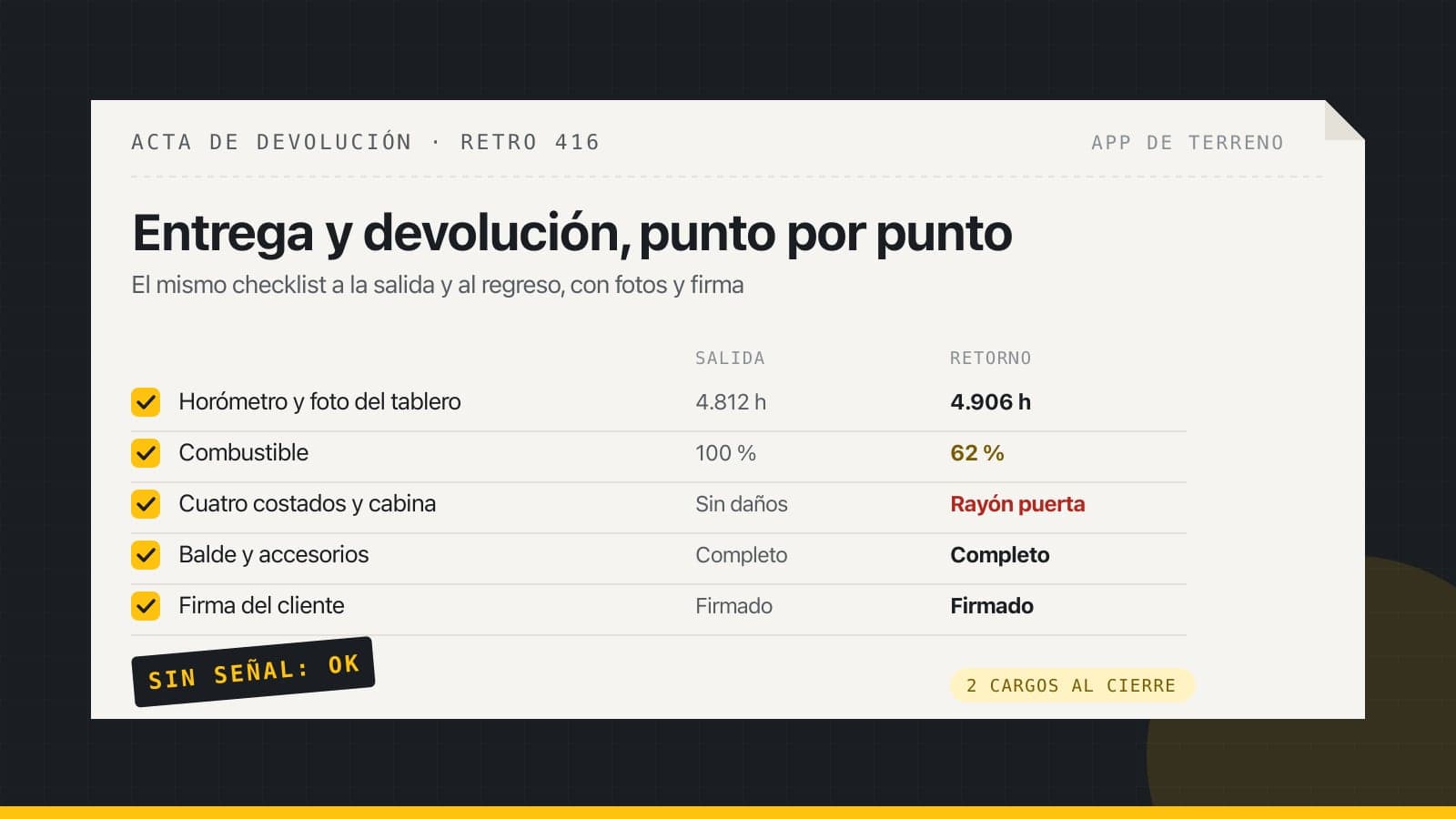Click the folded page corner
Image resolution: width=1456 pixels, height=819 pixels.
click(1344, 120)
